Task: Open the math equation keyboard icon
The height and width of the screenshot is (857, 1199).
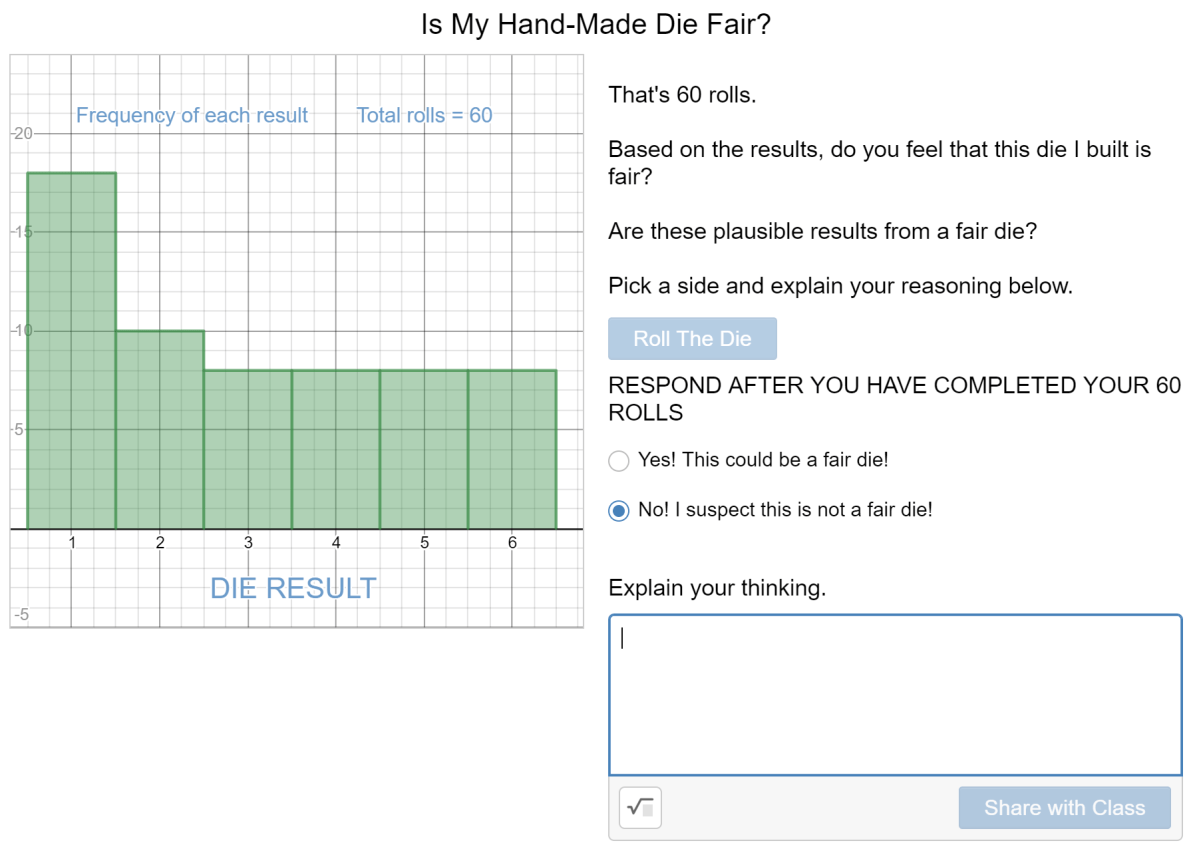Action: tap(640, 807)
